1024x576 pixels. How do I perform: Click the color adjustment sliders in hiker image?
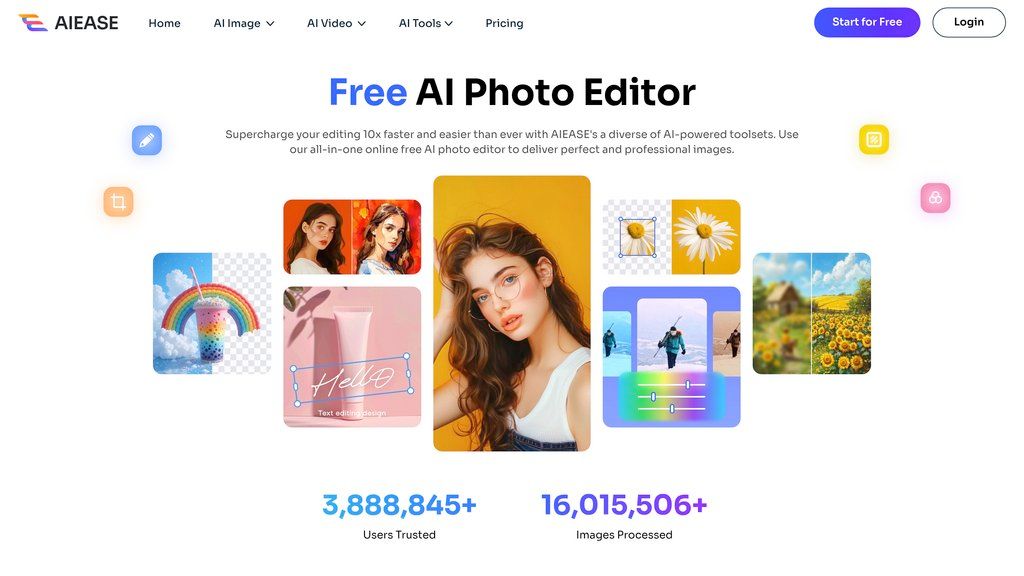coord(671,397)
